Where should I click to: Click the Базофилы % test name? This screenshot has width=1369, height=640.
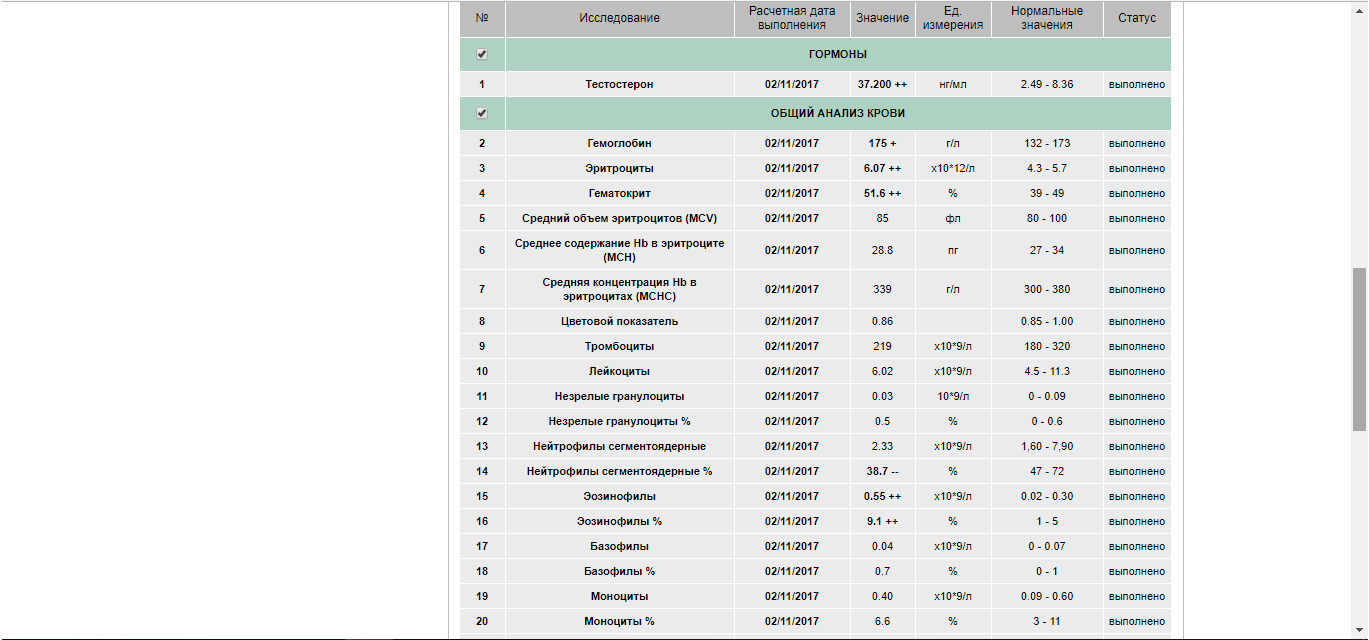pos(619,572)
